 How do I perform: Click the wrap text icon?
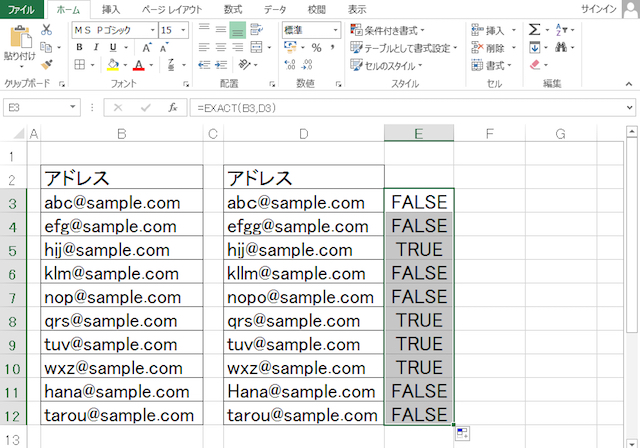256,29
